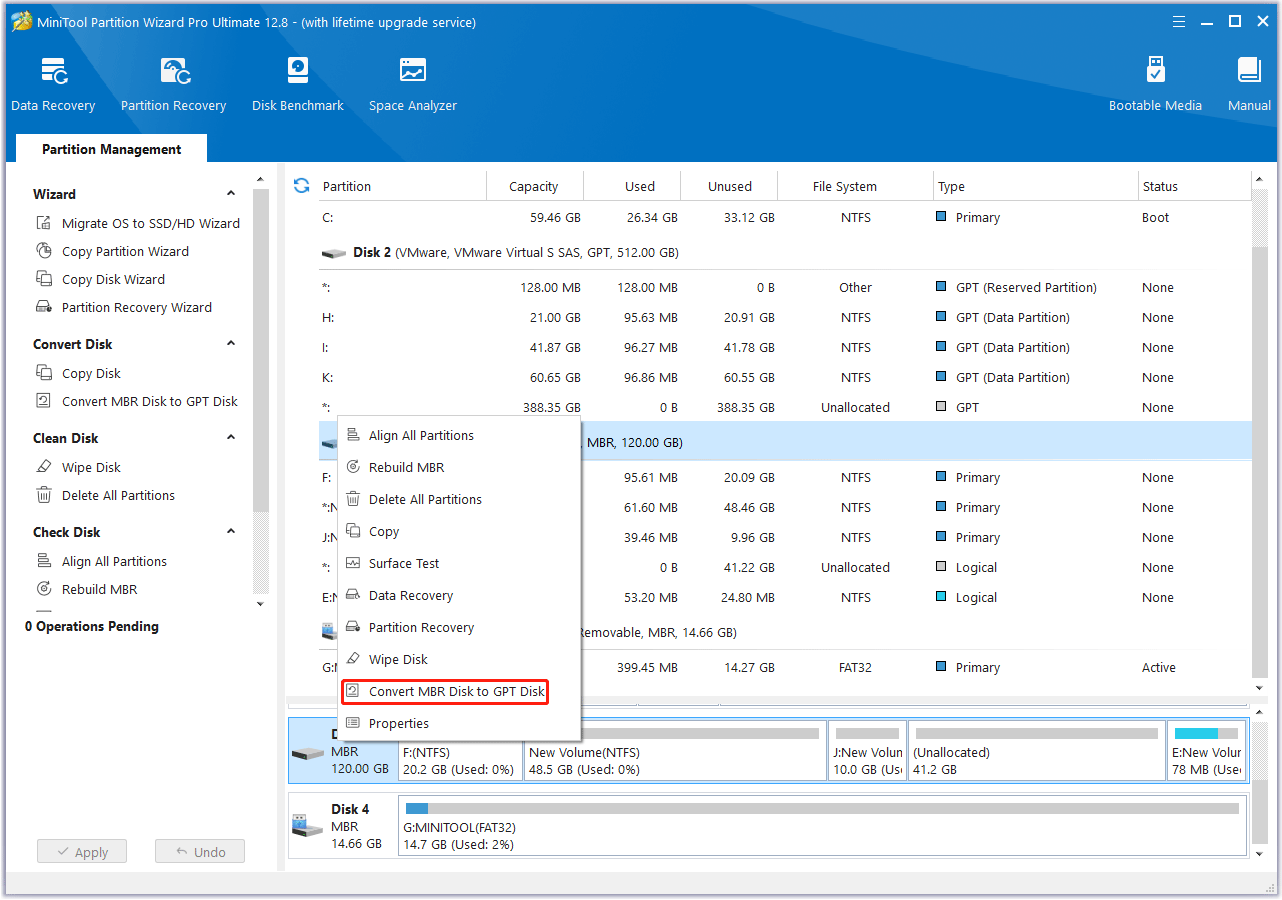
Task: Choose Rebuild MBR from the context menu
Action: click(x=459, y=467)
